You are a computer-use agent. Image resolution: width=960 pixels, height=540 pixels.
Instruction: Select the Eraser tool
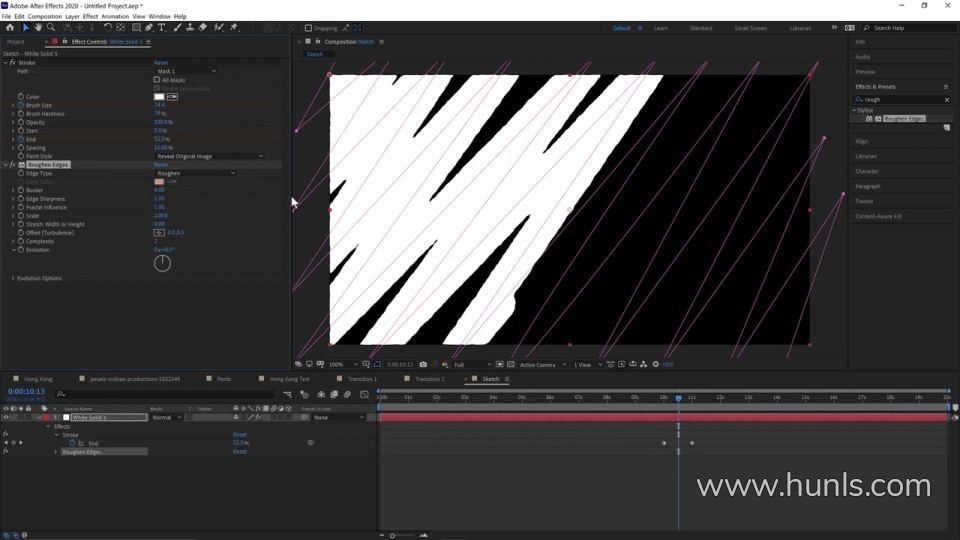203,28
